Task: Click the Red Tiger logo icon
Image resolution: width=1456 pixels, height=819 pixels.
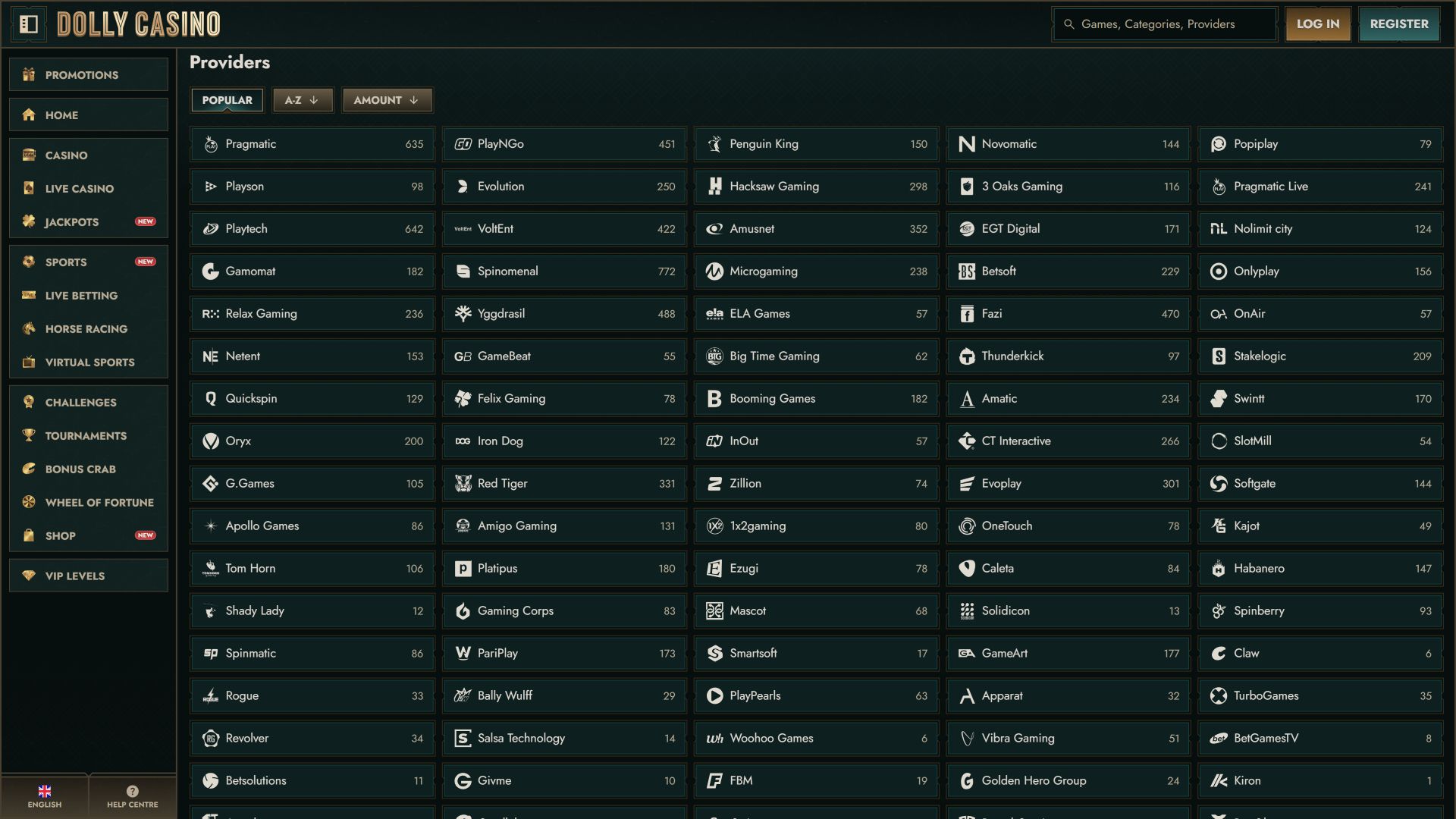Action: pyautogui.click(x=463, y=484)
